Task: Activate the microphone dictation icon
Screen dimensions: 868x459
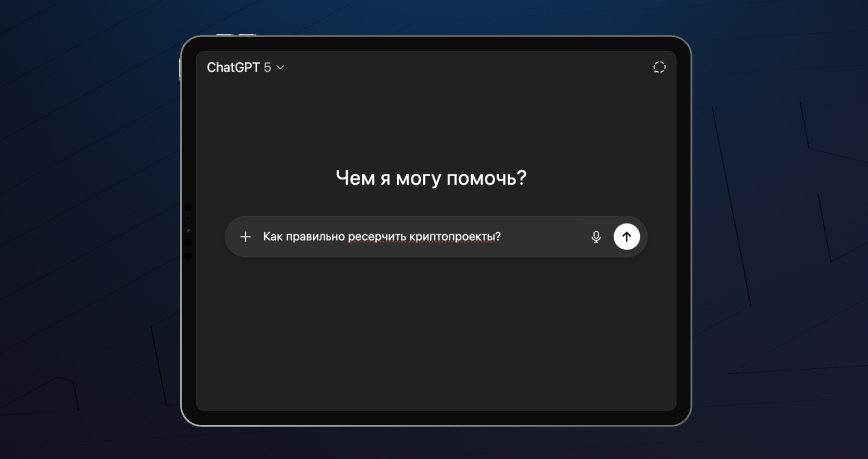Action: click(x=596, y=237)
